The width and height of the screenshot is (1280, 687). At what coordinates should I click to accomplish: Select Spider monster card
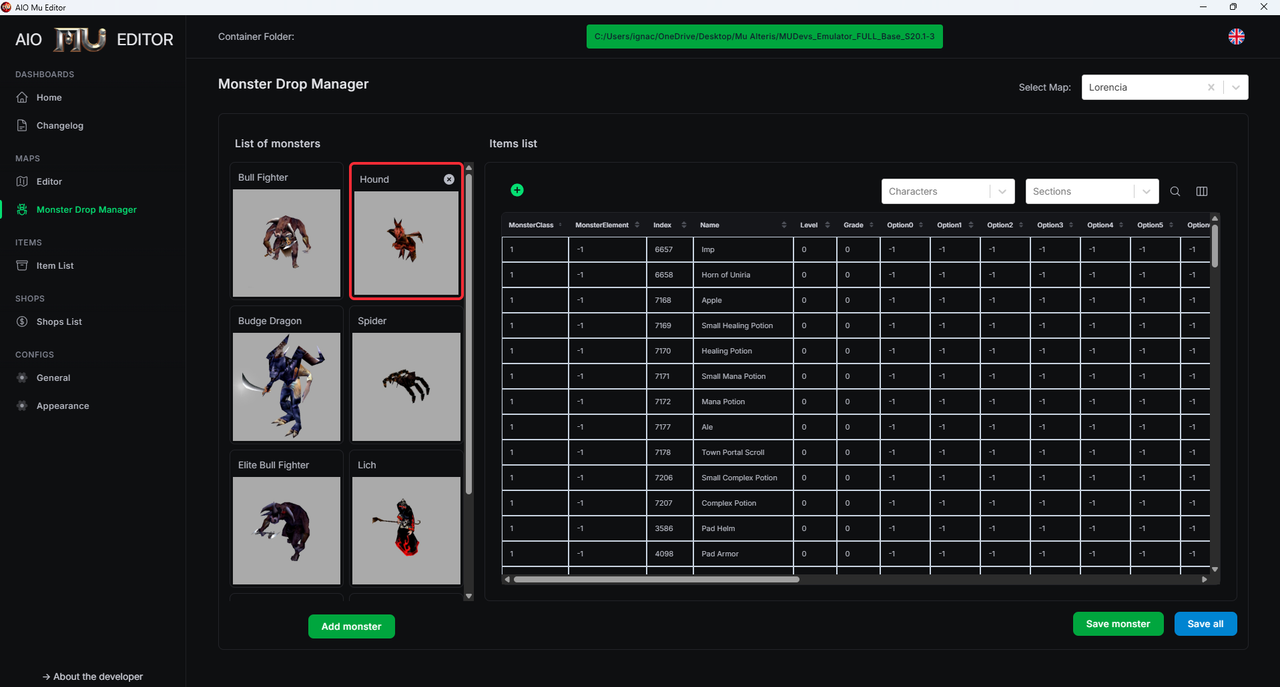coord(406,376)
